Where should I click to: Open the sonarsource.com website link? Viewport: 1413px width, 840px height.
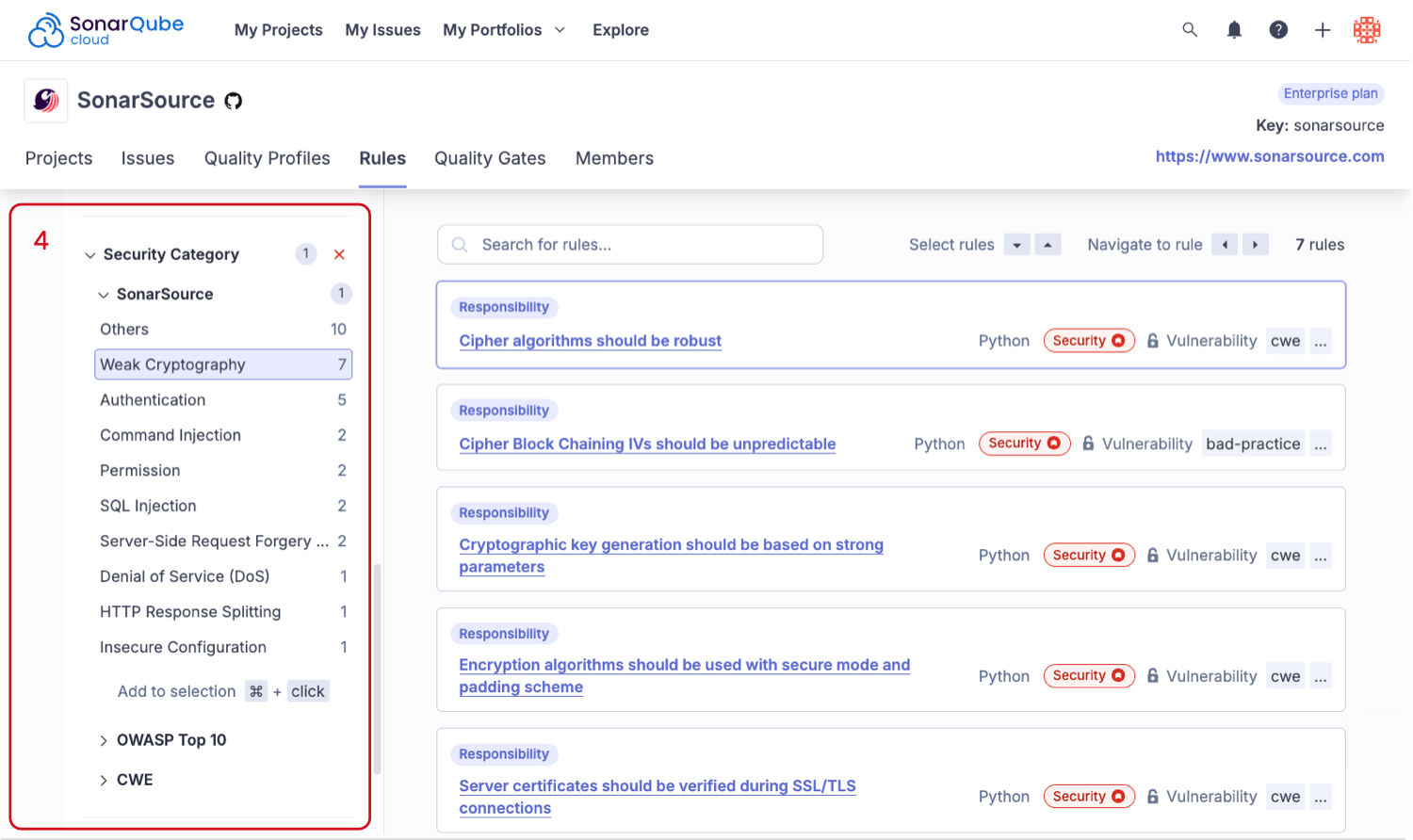(x=1270, y=156)
